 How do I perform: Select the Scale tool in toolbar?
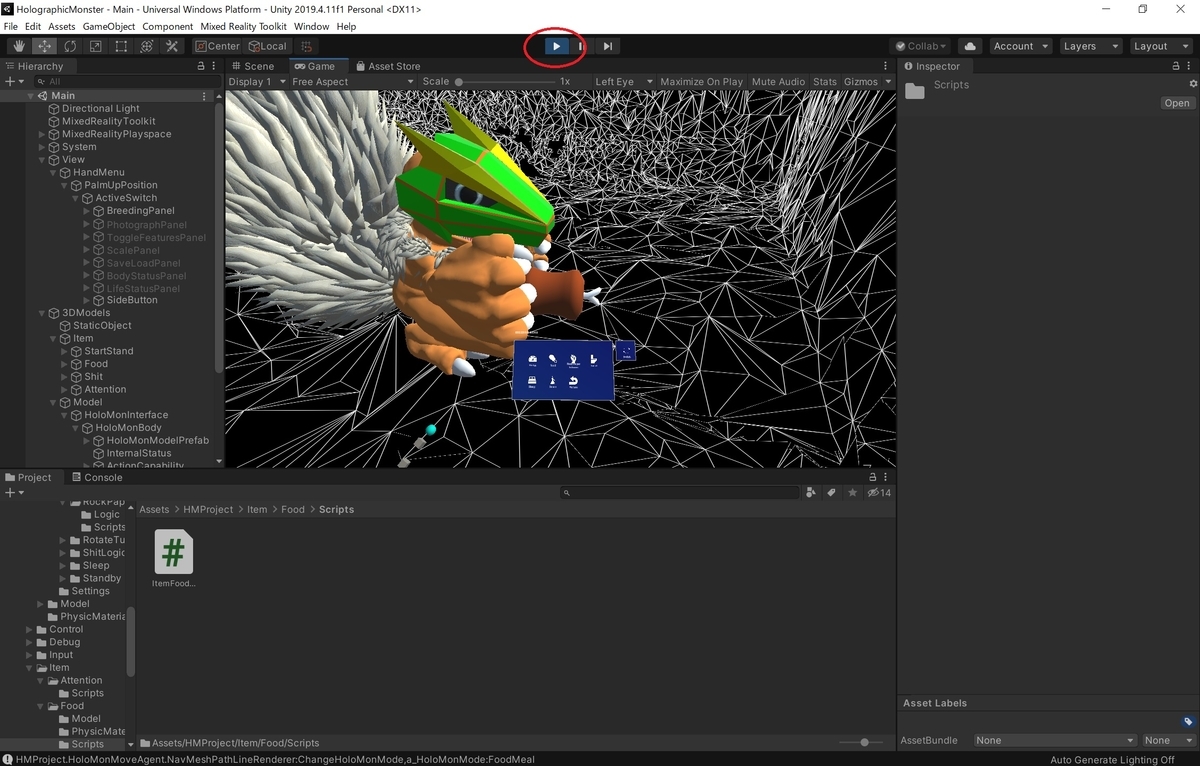(x=95, y=46)
